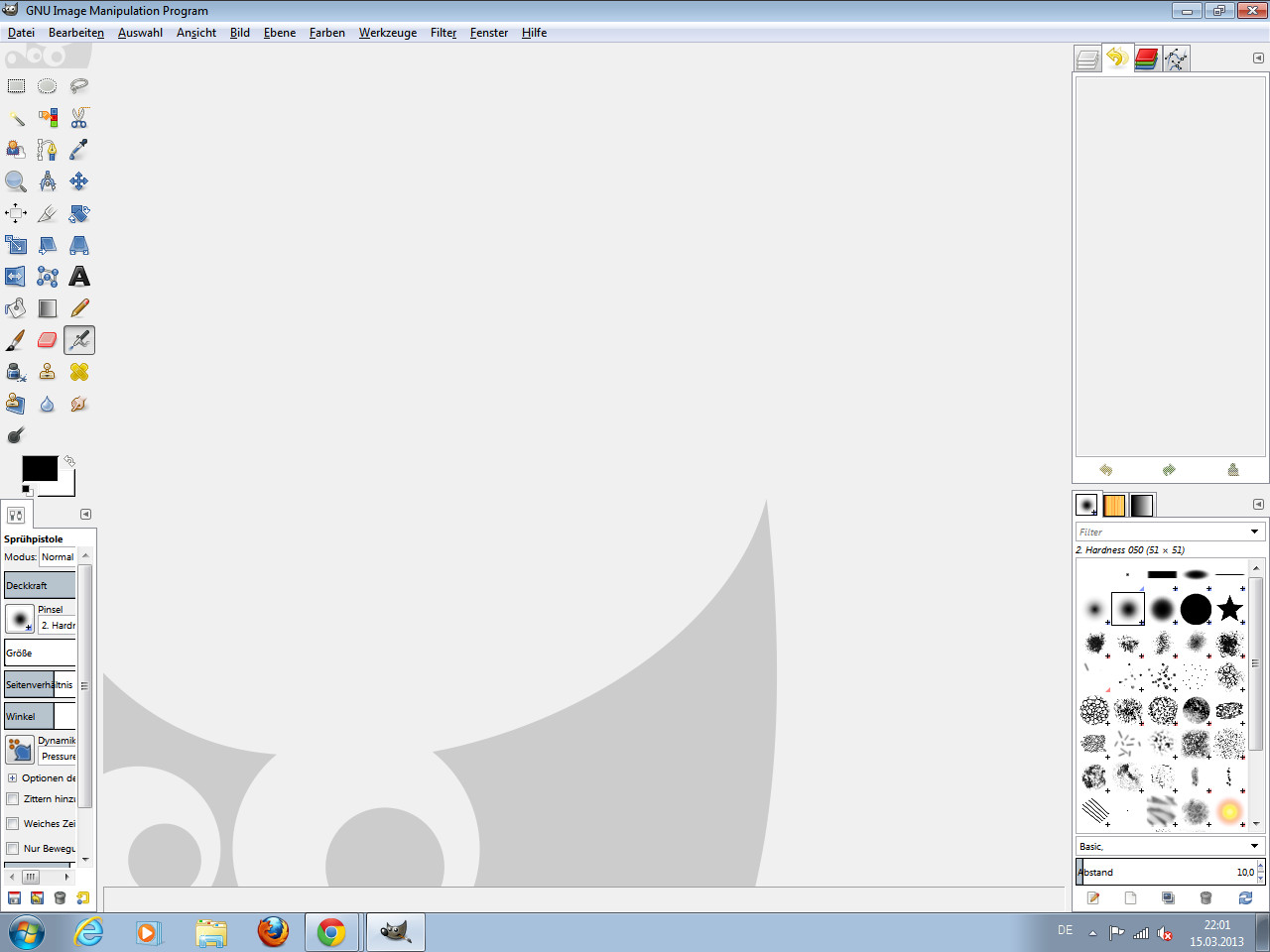
Task: Check the Nur Bewegung option
Action: (13, 849)
